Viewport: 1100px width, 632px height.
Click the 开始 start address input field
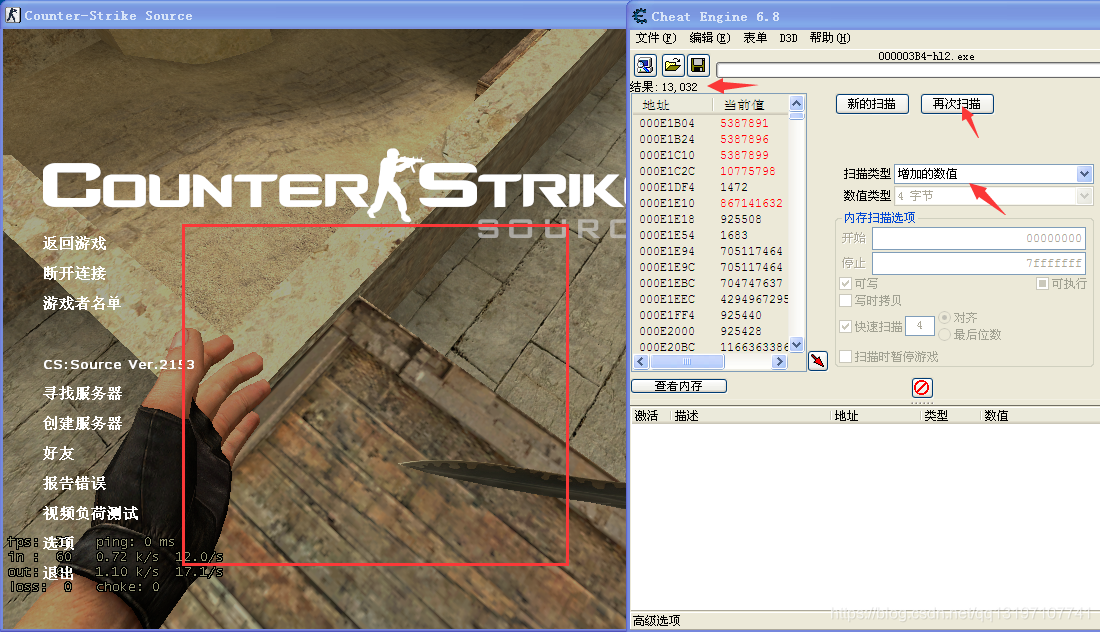tap(979, 238)
